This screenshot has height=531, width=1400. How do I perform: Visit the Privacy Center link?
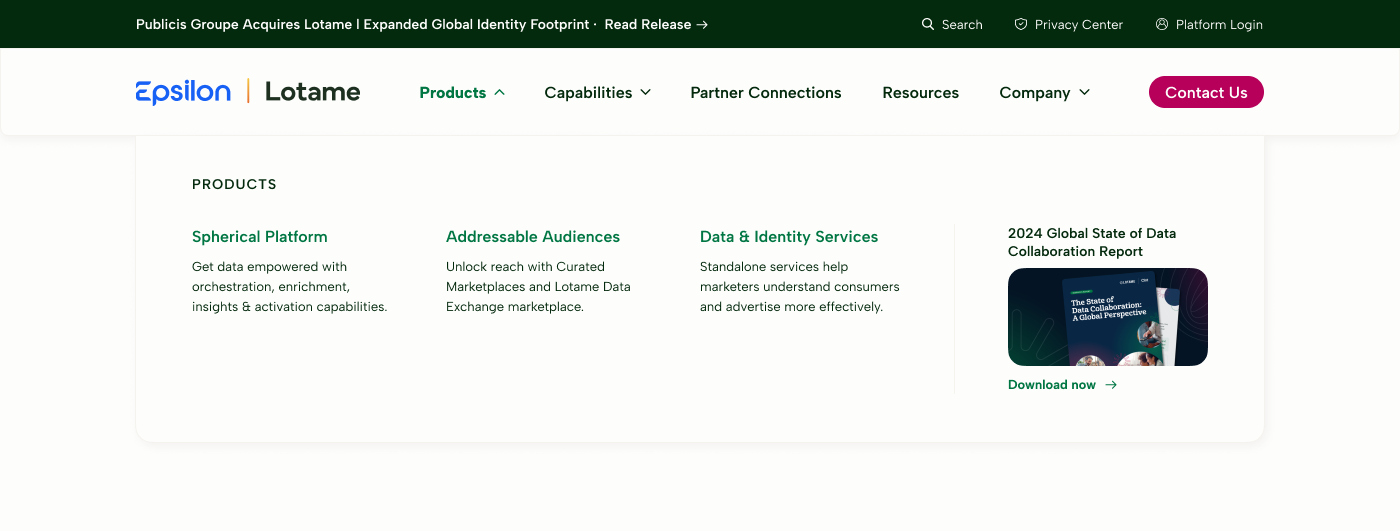[x=1079, y=24]
